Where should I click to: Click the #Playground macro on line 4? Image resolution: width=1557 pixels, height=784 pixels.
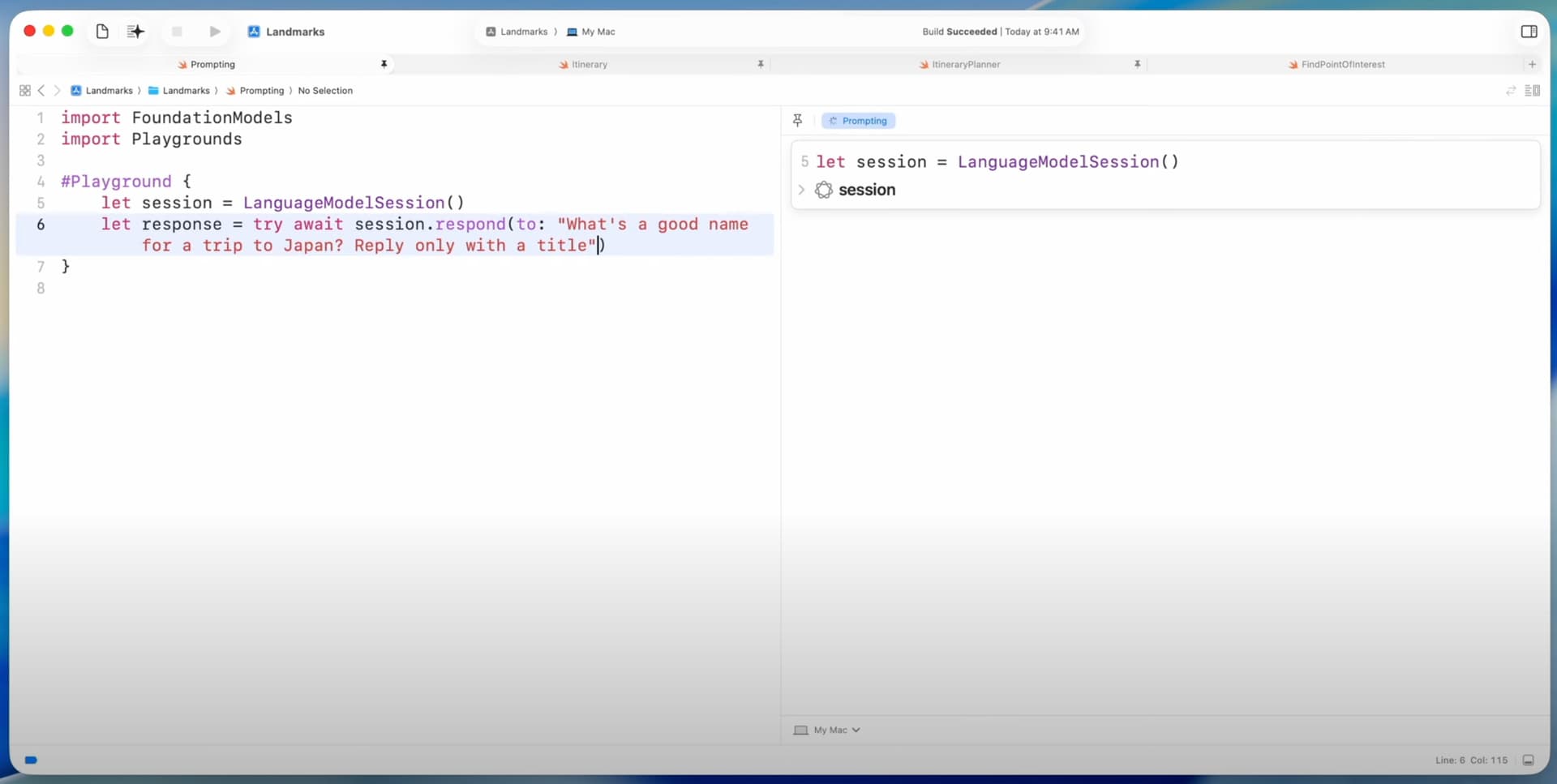[116, 182]
